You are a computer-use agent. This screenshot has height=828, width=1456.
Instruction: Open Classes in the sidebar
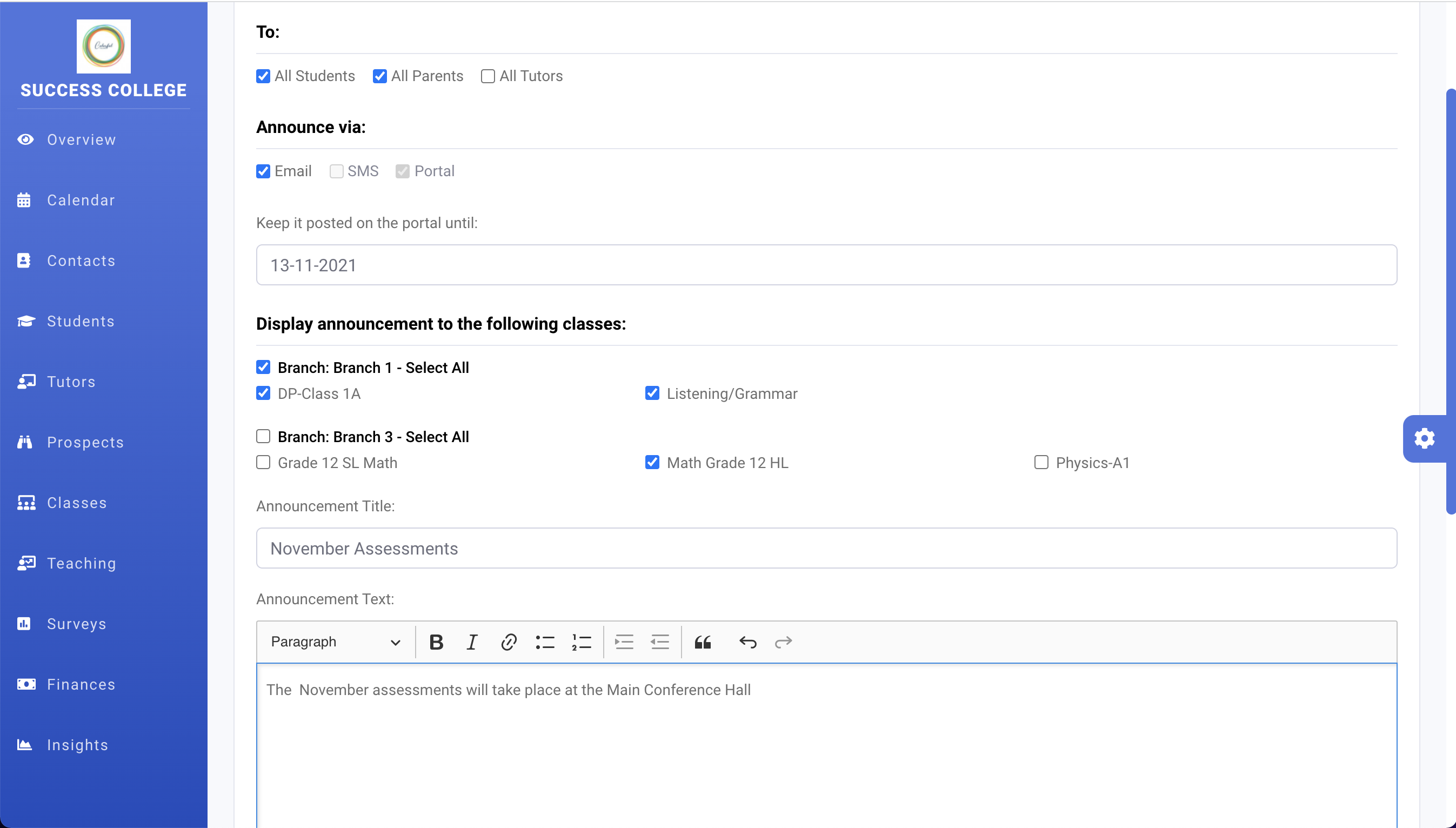coord(77,503)
